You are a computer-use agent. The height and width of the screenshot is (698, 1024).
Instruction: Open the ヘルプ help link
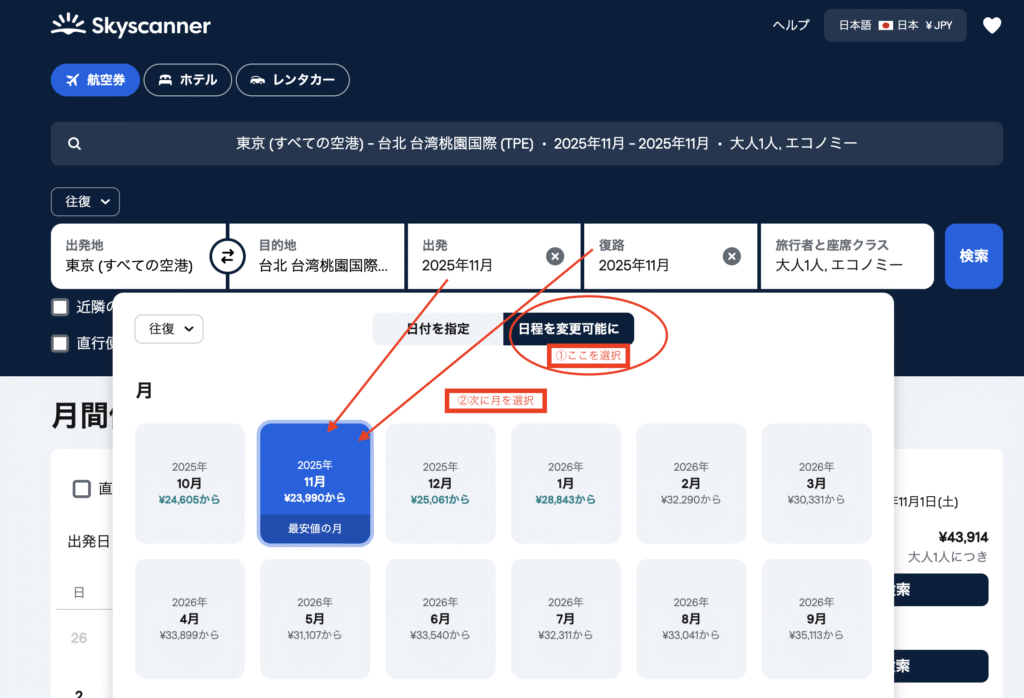[x=791, y=26]
